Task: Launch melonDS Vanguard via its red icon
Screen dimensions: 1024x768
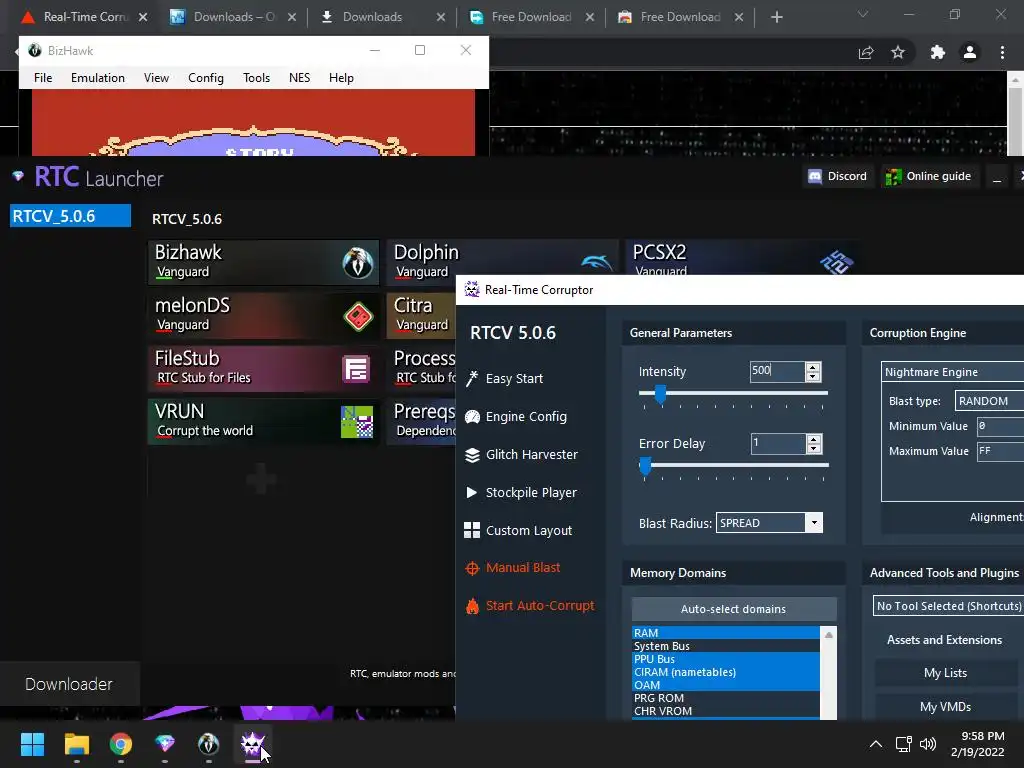Action: [357, 316]
